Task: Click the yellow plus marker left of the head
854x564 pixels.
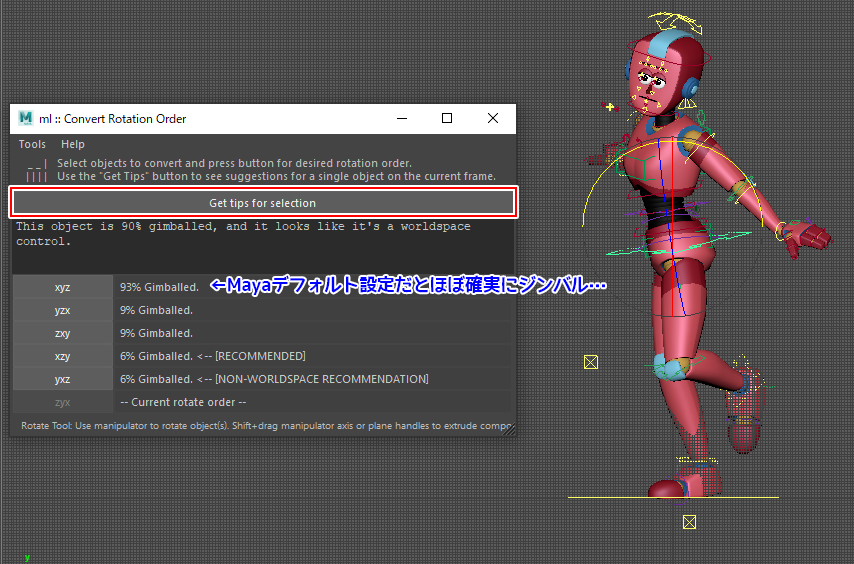Action: pos(610,106)
